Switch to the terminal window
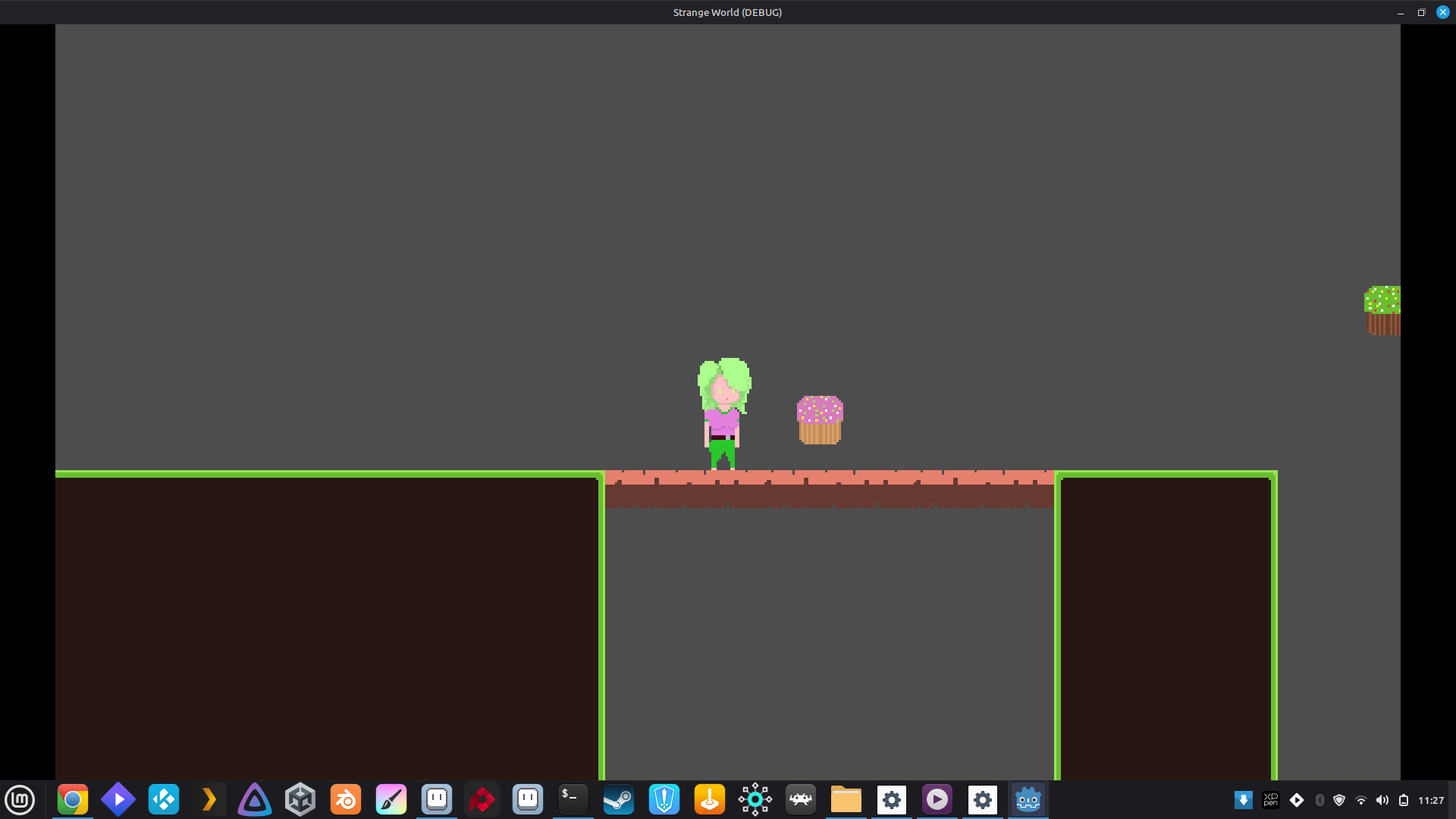The height and width of the screenshot is (819, 1456). (x=573, y=800)
